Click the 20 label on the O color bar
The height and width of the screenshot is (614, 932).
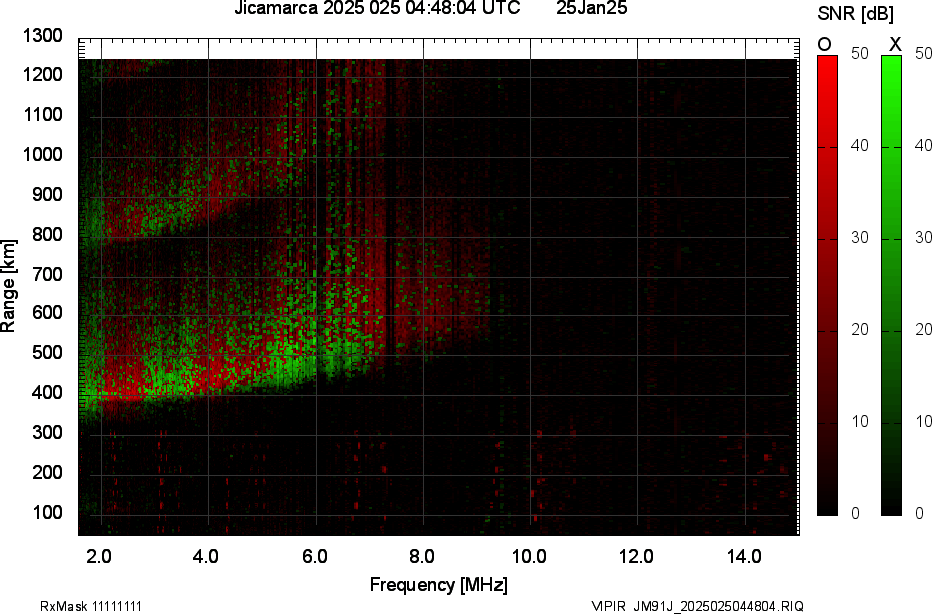[860, 329]
